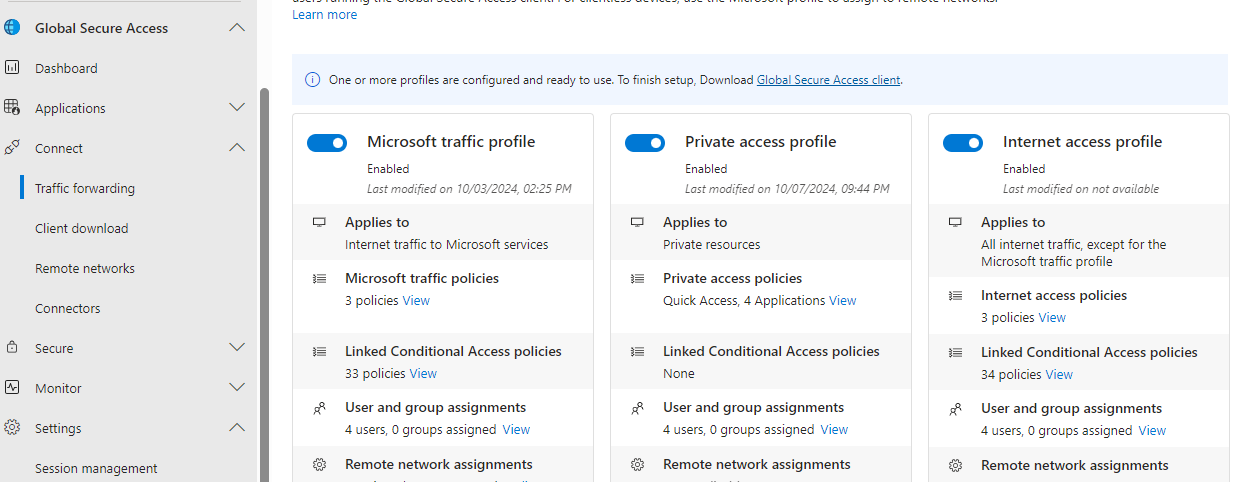Image resolution: width=1242 pixels, height=482 pixels.
Task: Open Client download page
Action: click(82, 228)
